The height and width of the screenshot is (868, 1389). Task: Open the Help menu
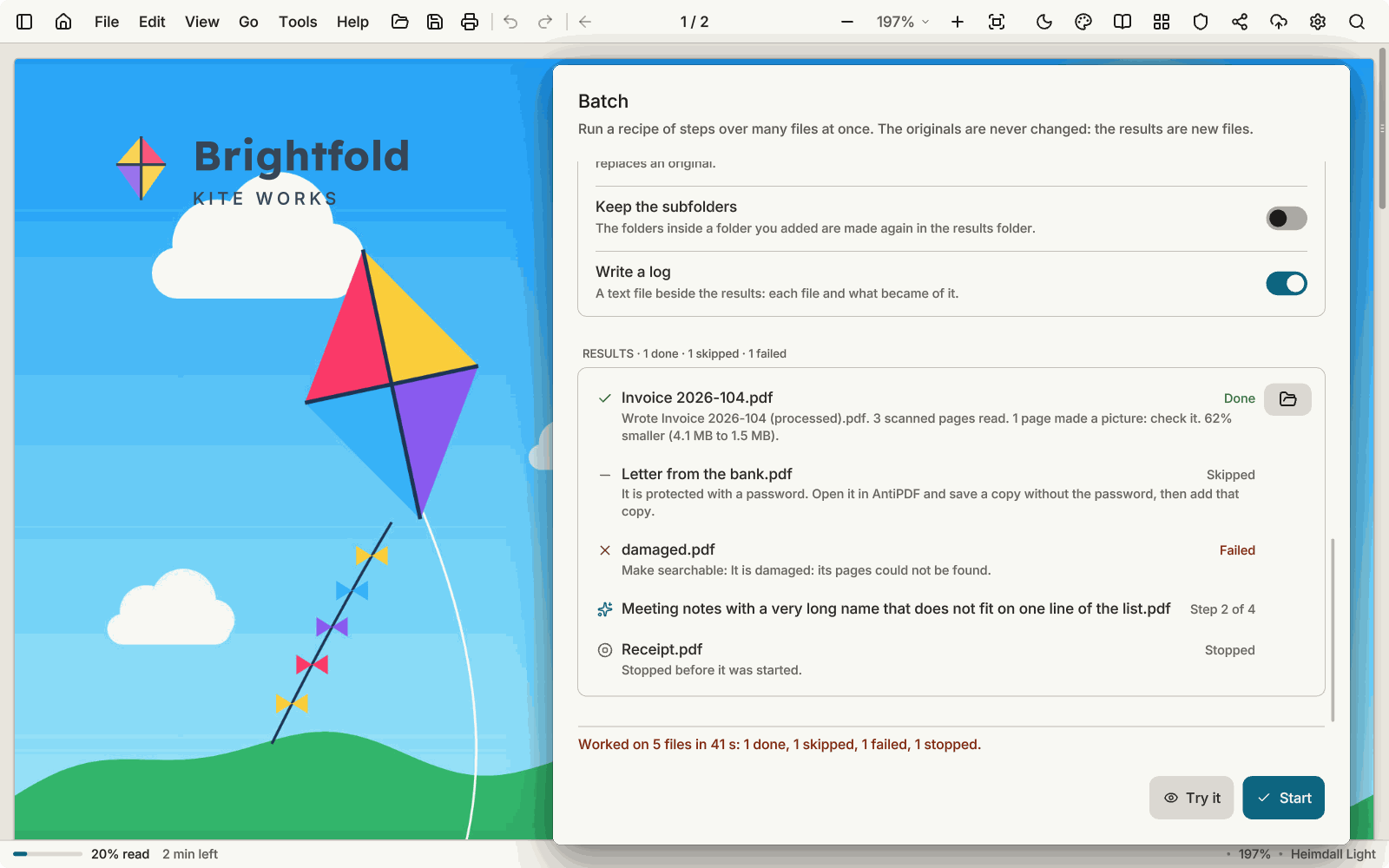[x=352, y=22]
